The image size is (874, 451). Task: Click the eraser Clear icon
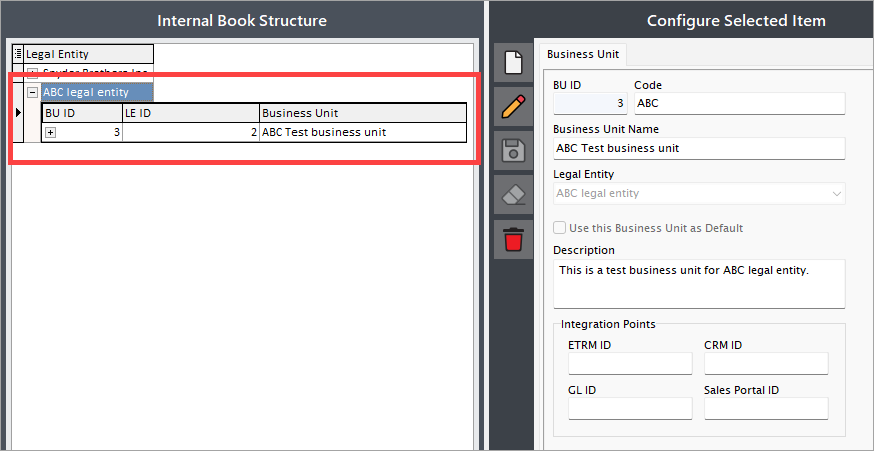point(513,196)
